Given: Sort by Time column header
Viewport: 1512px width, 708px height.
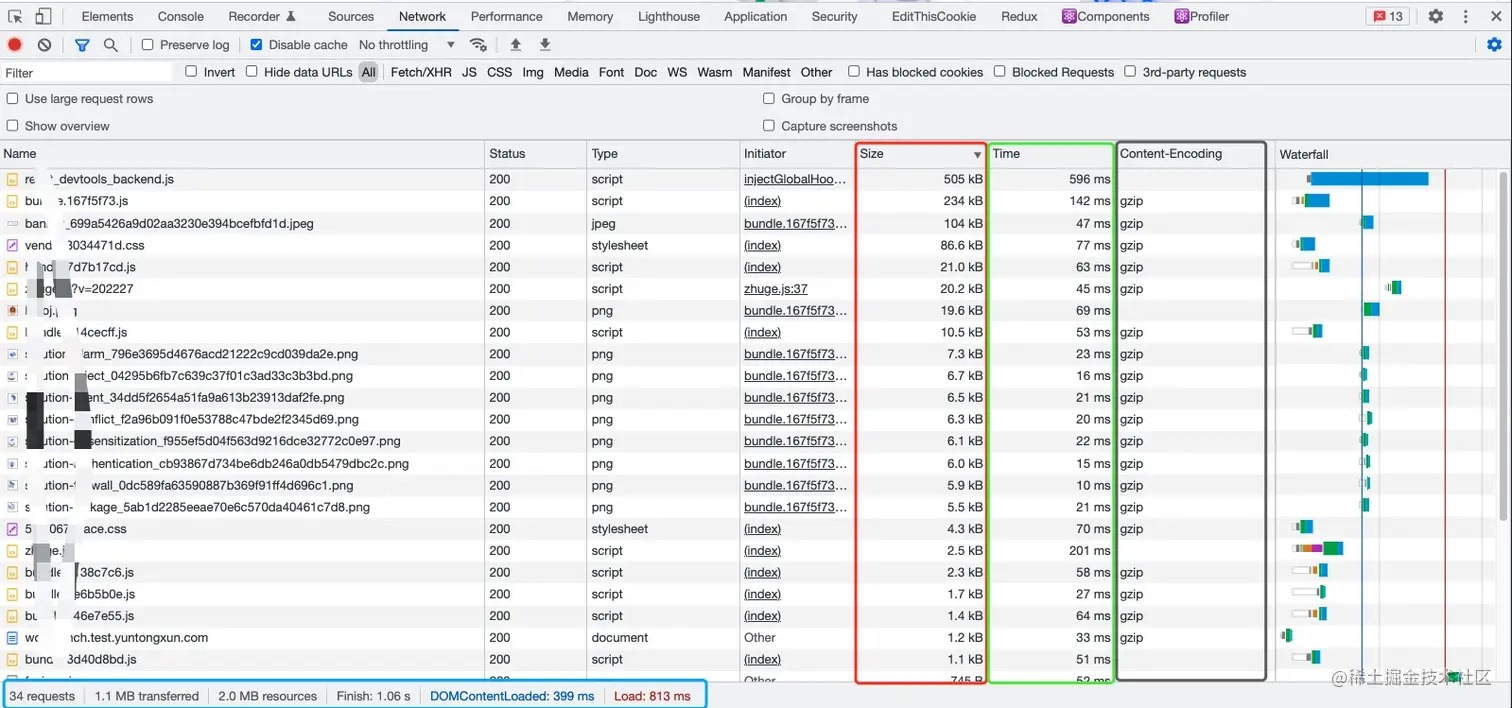Looking at the screenshot, I should (1051, 154).
